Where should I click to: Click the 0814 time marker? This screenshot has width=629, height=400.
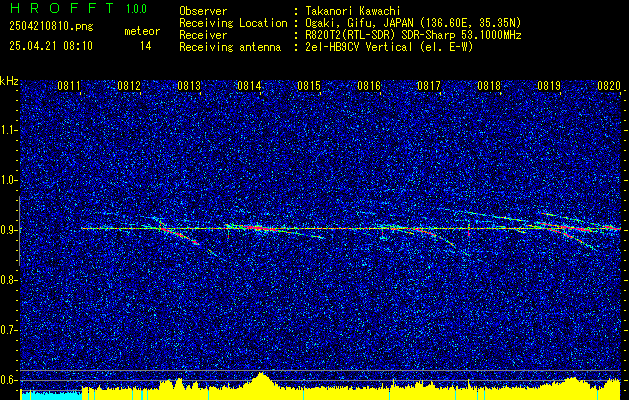click(x=249, y=86)
